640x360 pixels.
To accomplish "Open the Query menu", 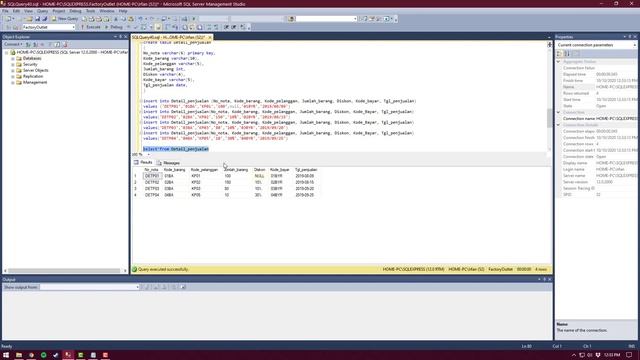I will click(x=42, y=11).
